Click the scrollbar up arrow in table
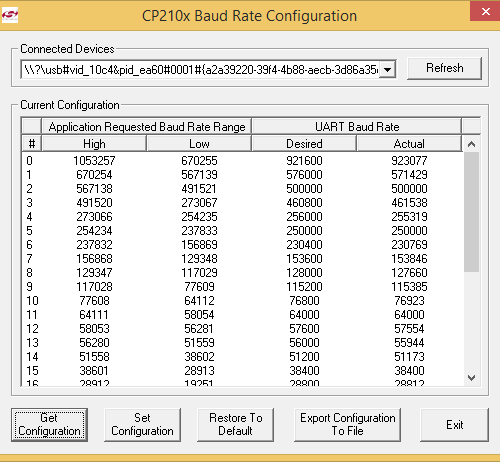This screenshot has width=500, height=462. [471, 144]
